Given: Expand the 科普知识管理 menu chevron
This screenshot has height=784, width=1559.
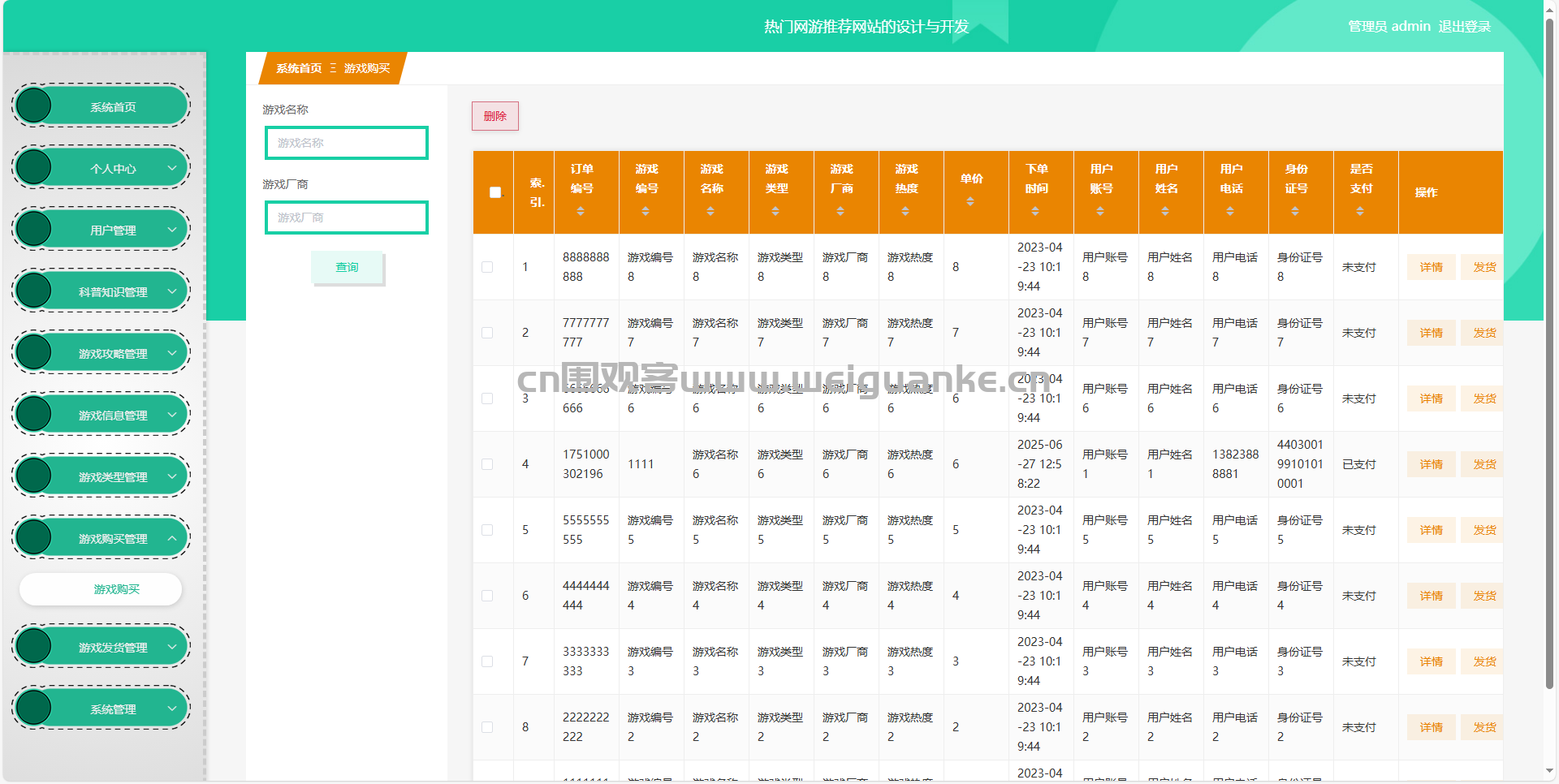Looking at the screenshot, I should pyautogui.click(x=172, y=291).
